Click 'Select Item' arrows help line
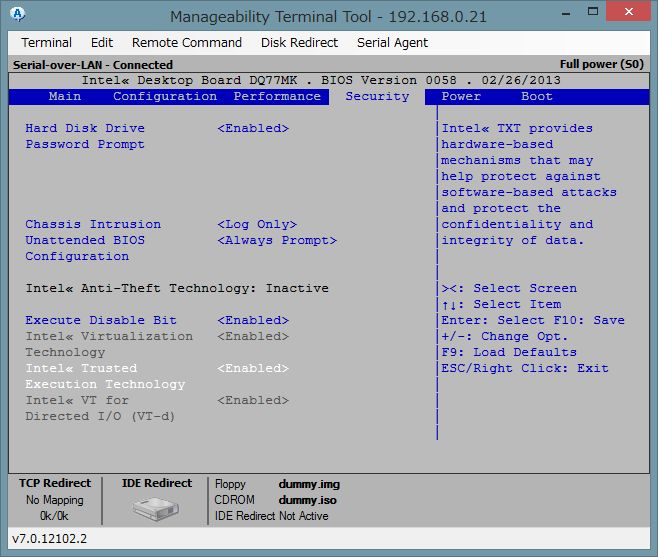 (x=501, y=304)
